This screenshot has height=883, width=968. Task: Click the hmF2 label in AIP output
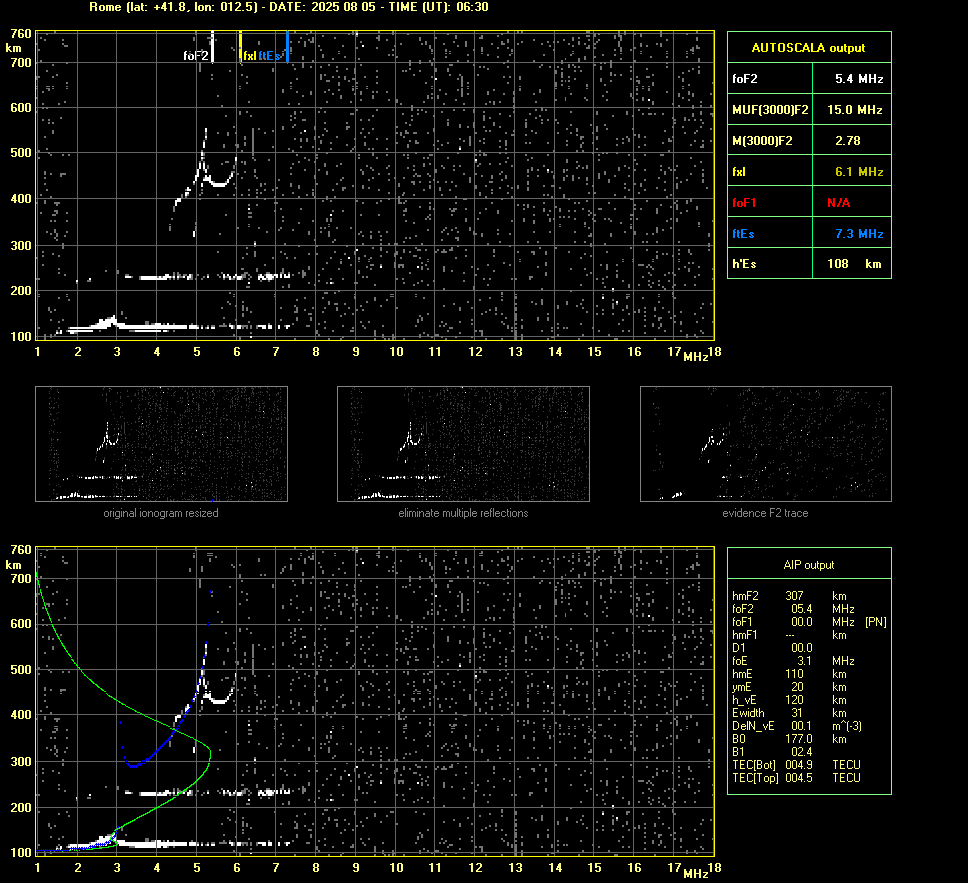745,596
